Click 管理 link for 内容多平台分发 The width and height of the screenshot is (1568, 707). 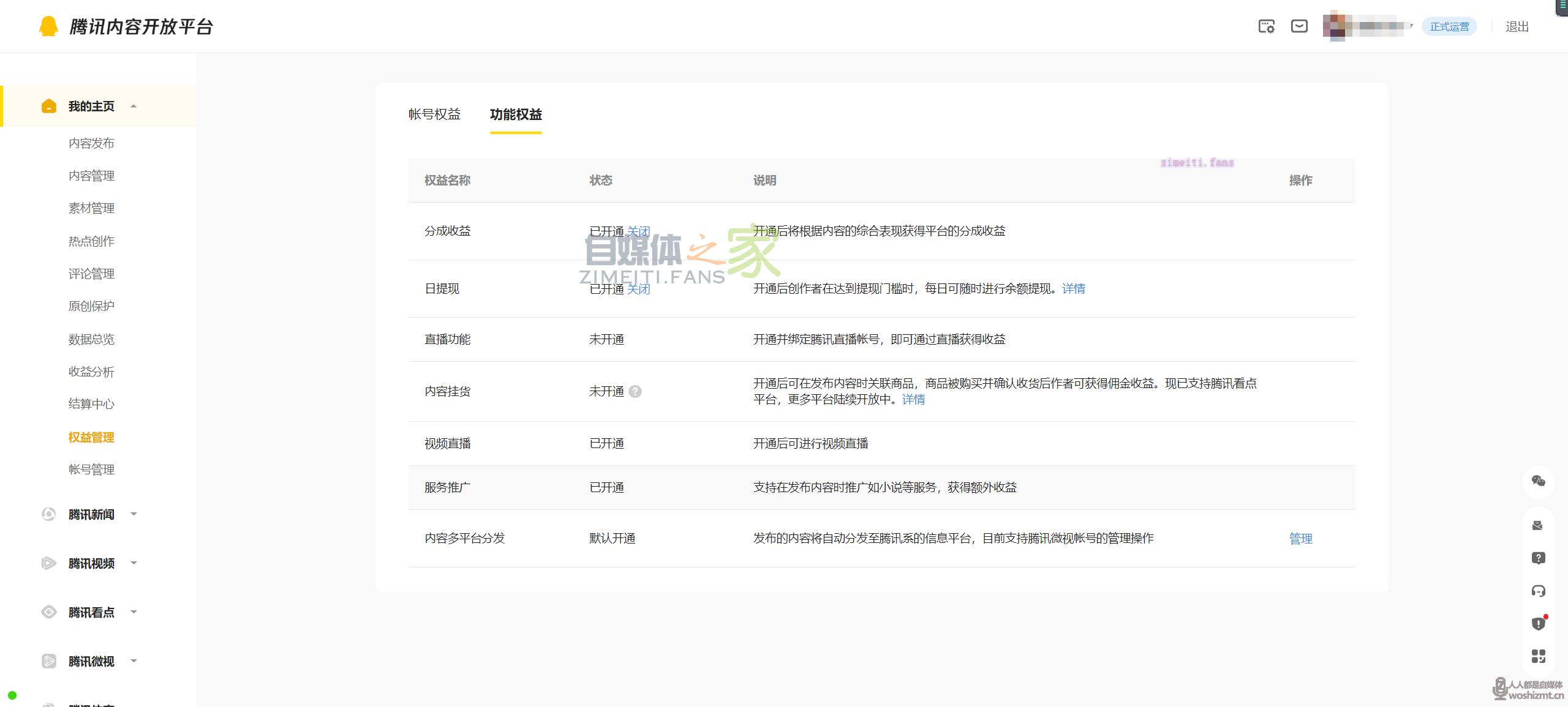coord(1300,539)
